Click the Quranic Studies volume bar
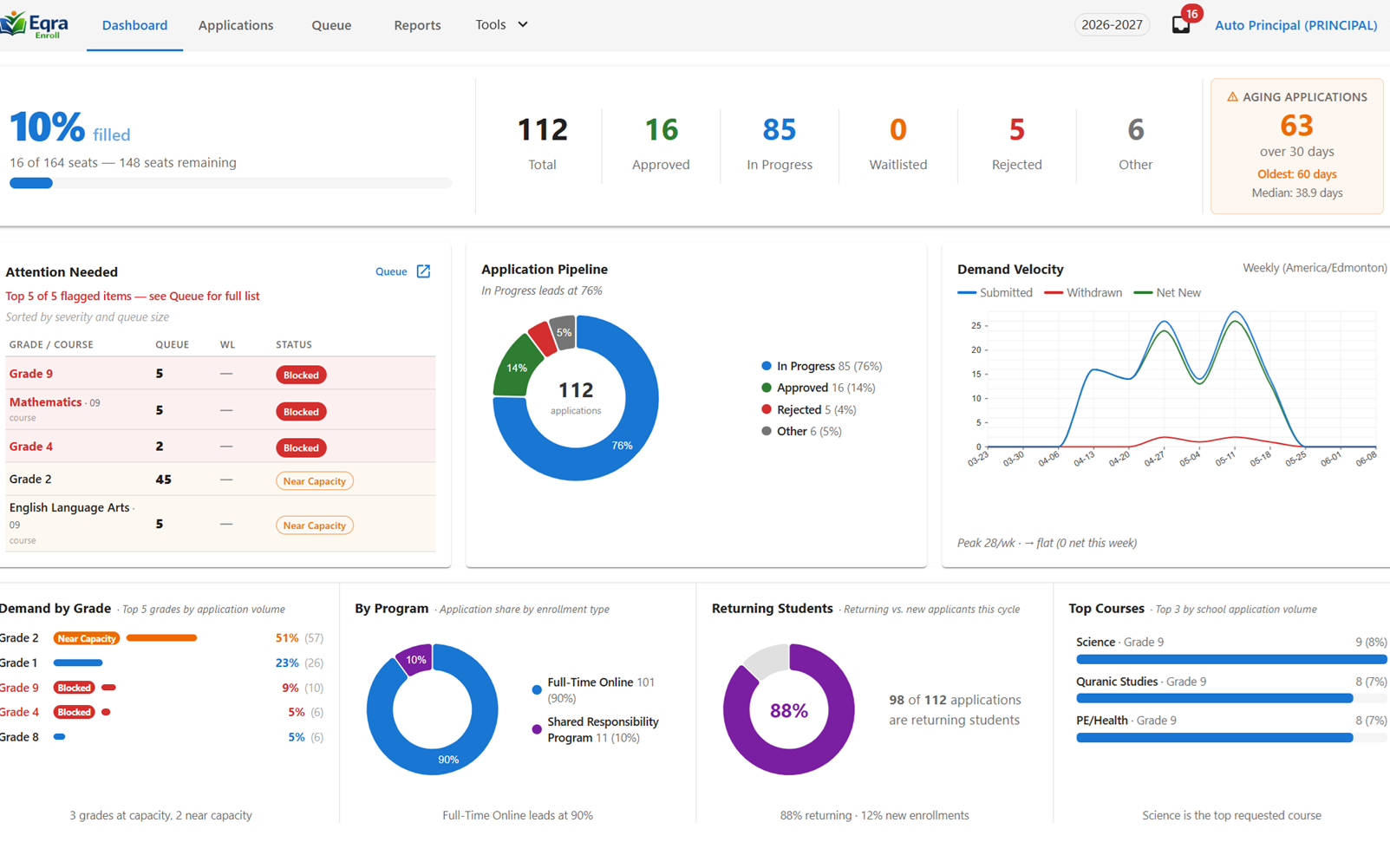1390x868 pixels. tap(1231, 698)
